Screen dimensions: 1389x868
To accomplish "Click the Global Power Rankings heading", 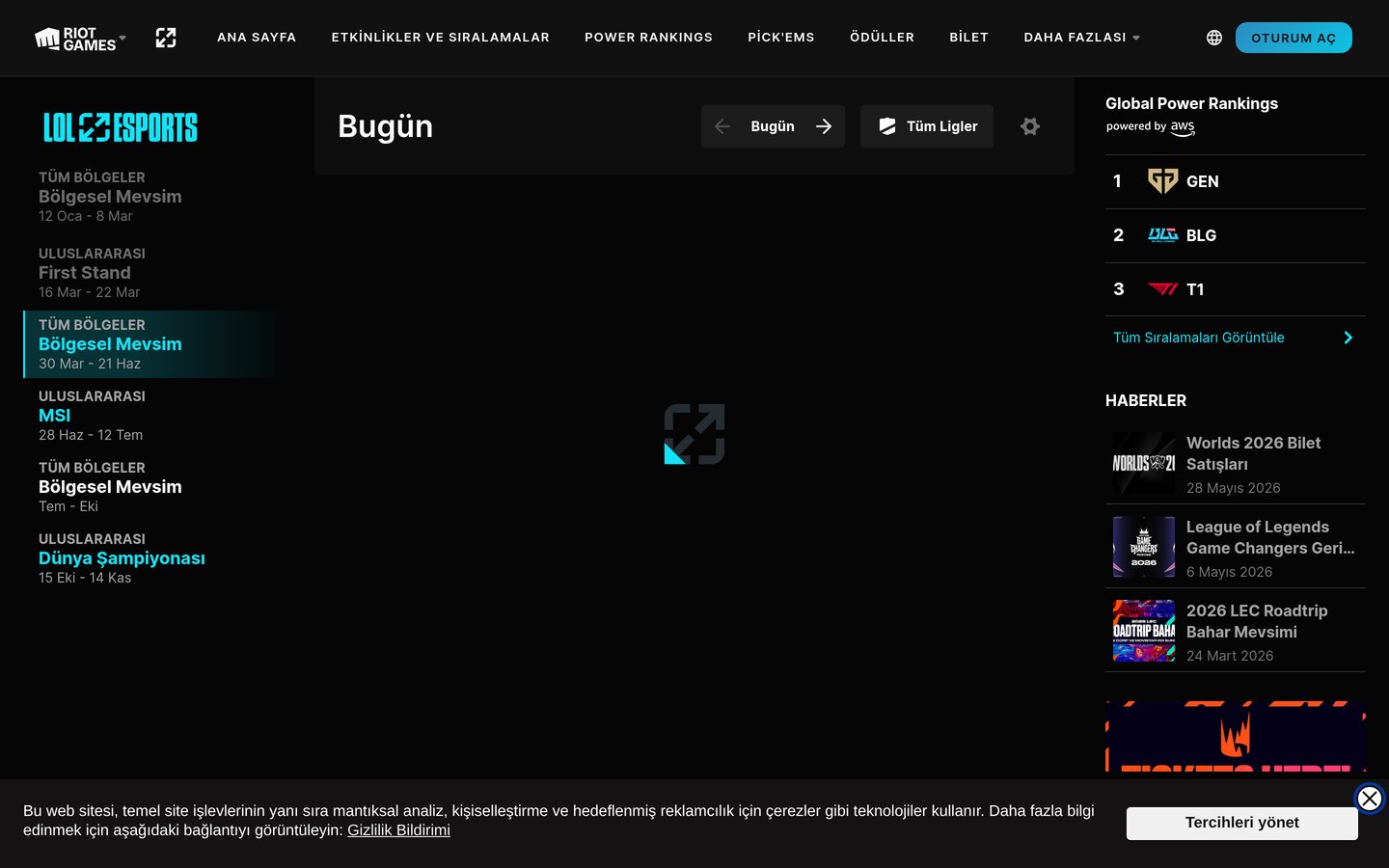I will coord(1191,103).
